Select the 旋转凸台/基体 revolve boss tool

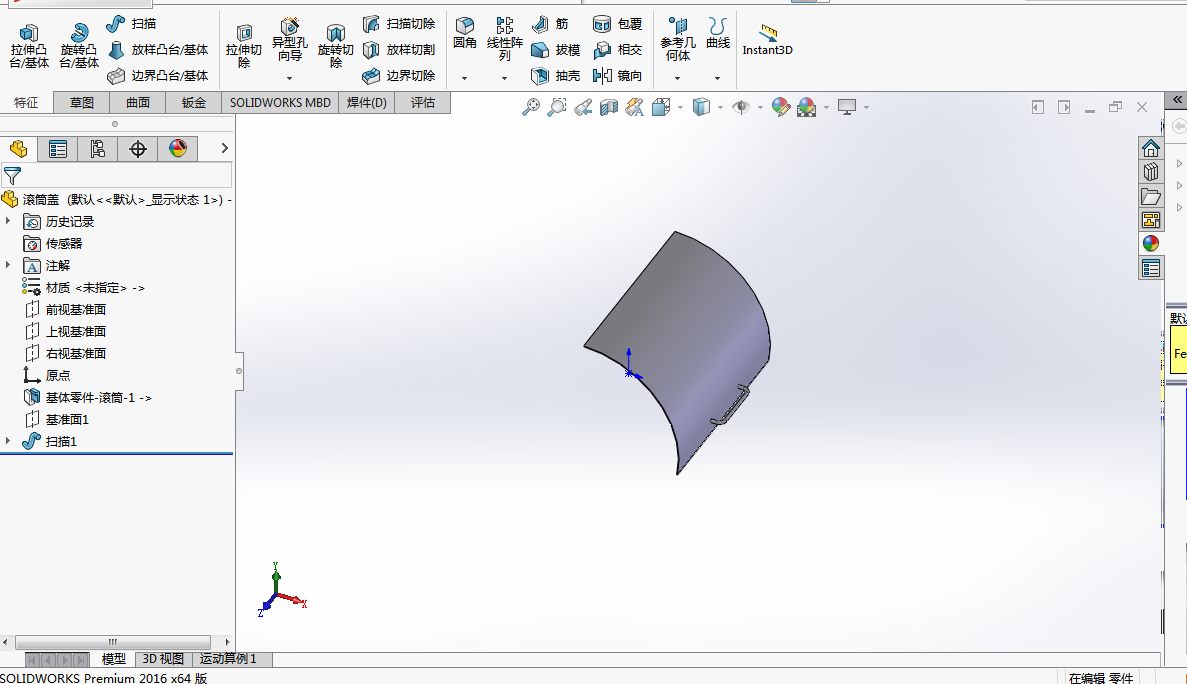[x=79, y=46]
